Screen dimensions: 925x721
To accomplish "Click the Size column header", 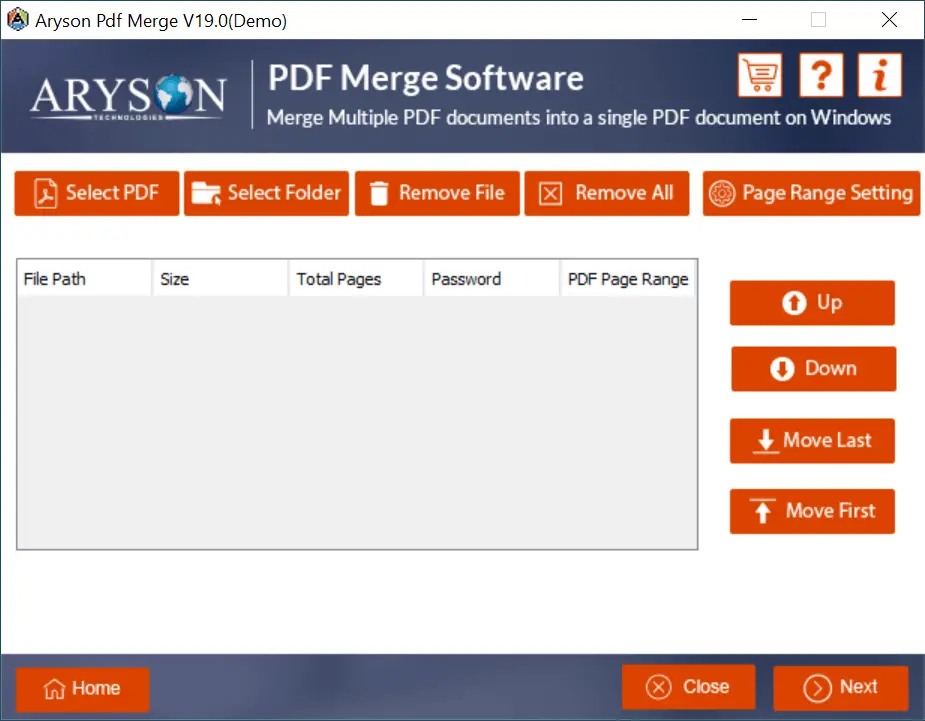I will point(221,278).
